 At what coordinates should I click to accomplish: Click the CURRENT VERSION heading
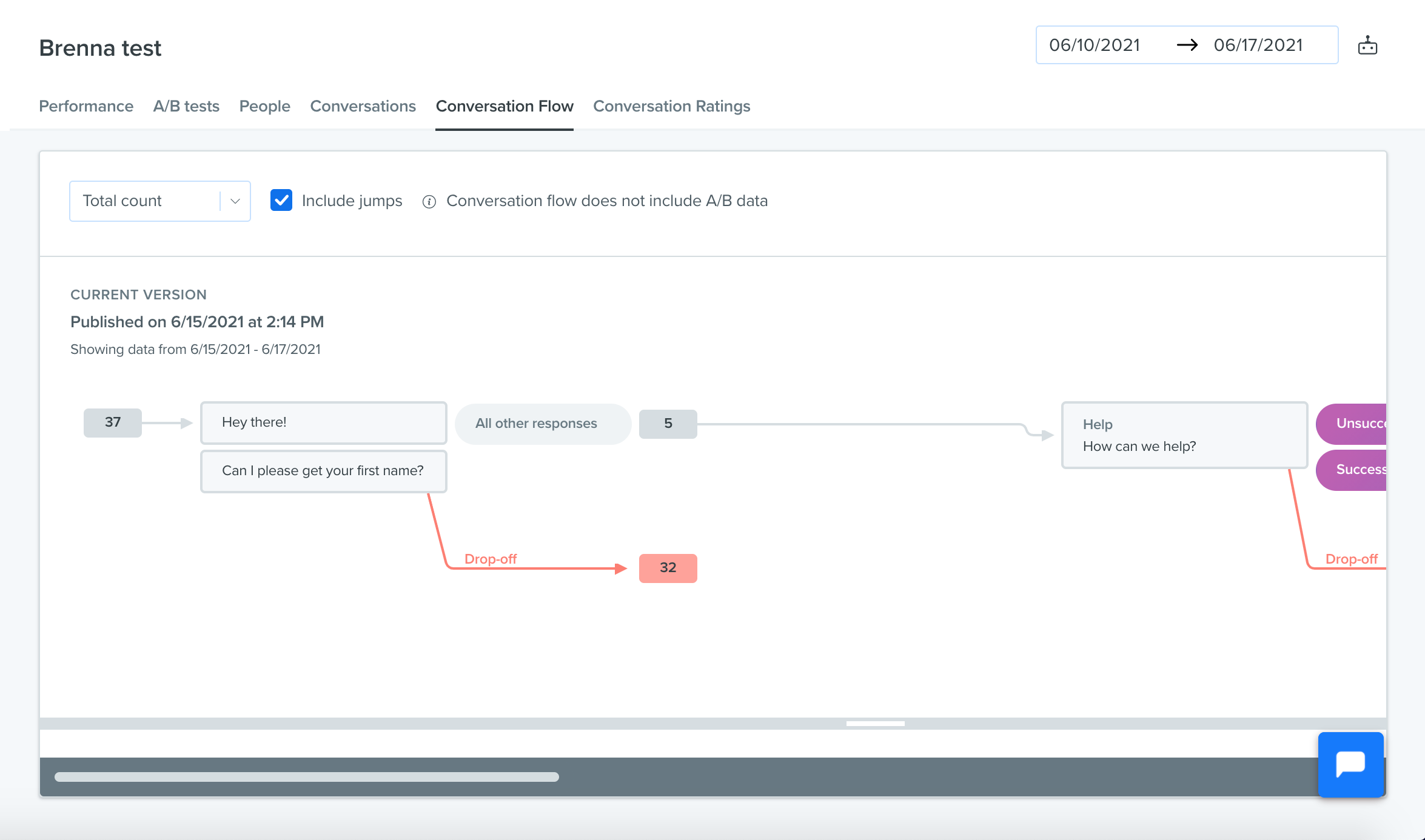(138, 295)
